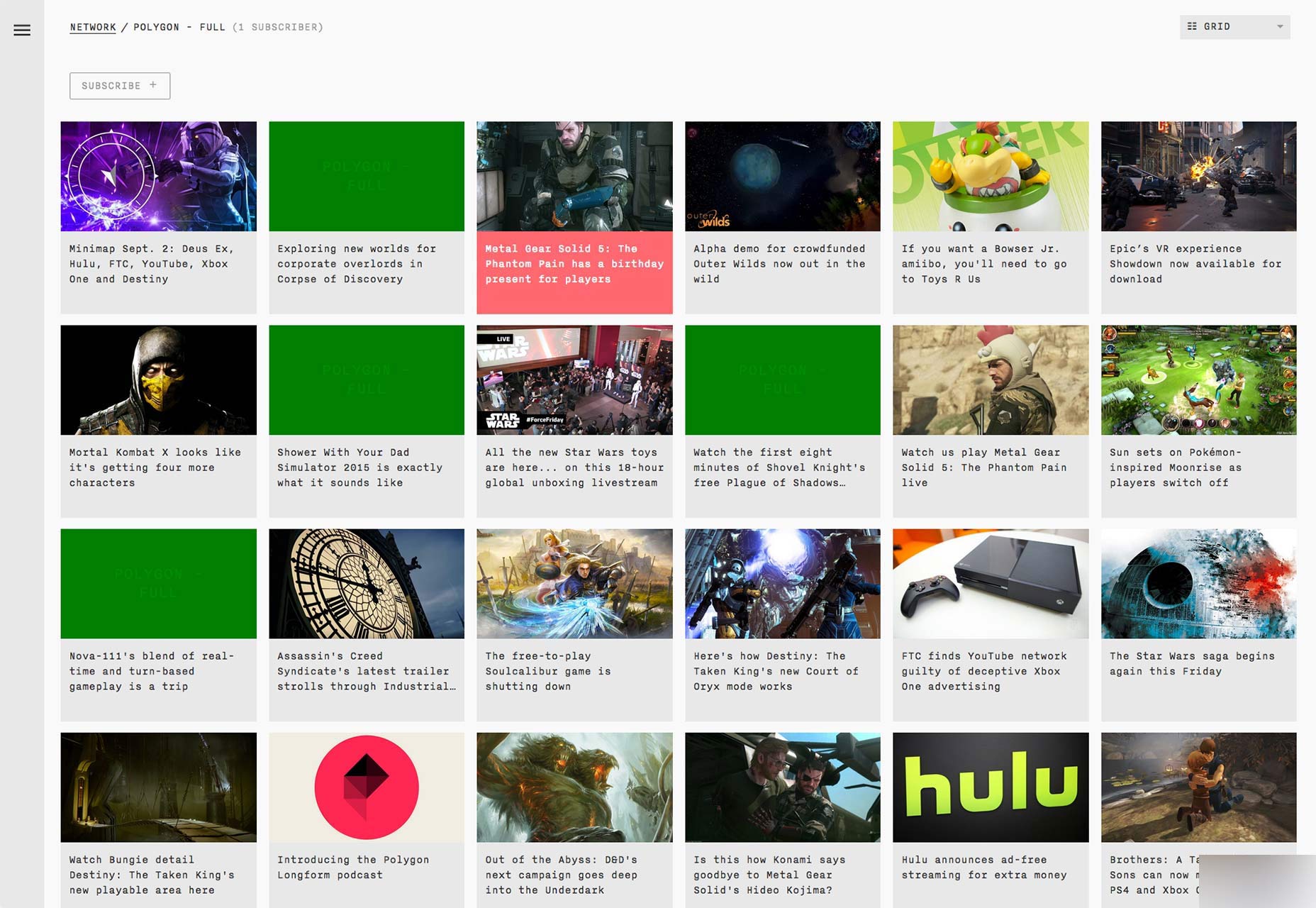Open the Minimap Sept. 2 article thumbnail

click(159, 176)
